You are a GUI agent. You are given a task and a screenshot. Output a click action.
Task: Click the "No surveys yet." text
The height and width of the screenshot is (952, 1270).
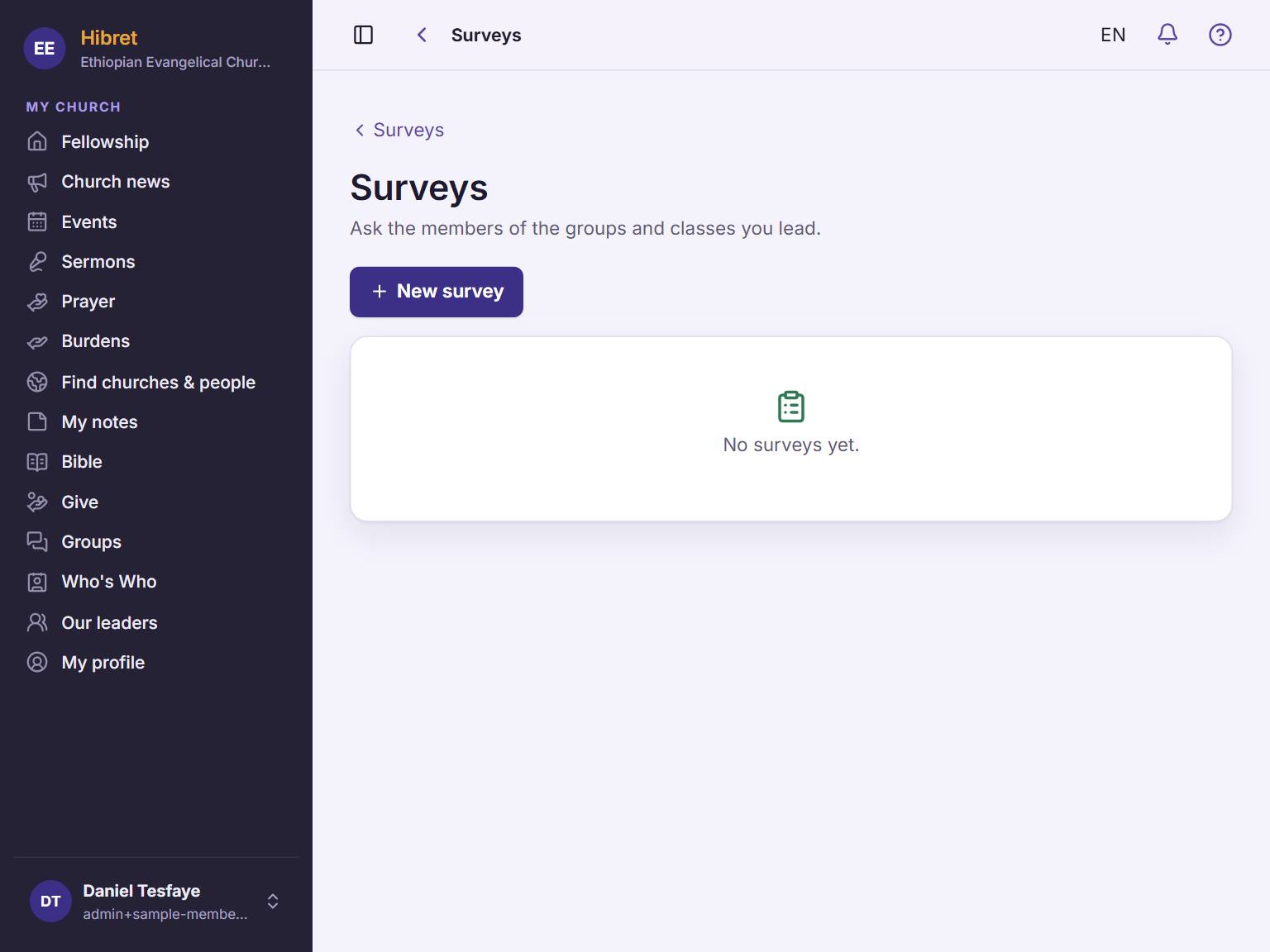(x=791, y=445)
